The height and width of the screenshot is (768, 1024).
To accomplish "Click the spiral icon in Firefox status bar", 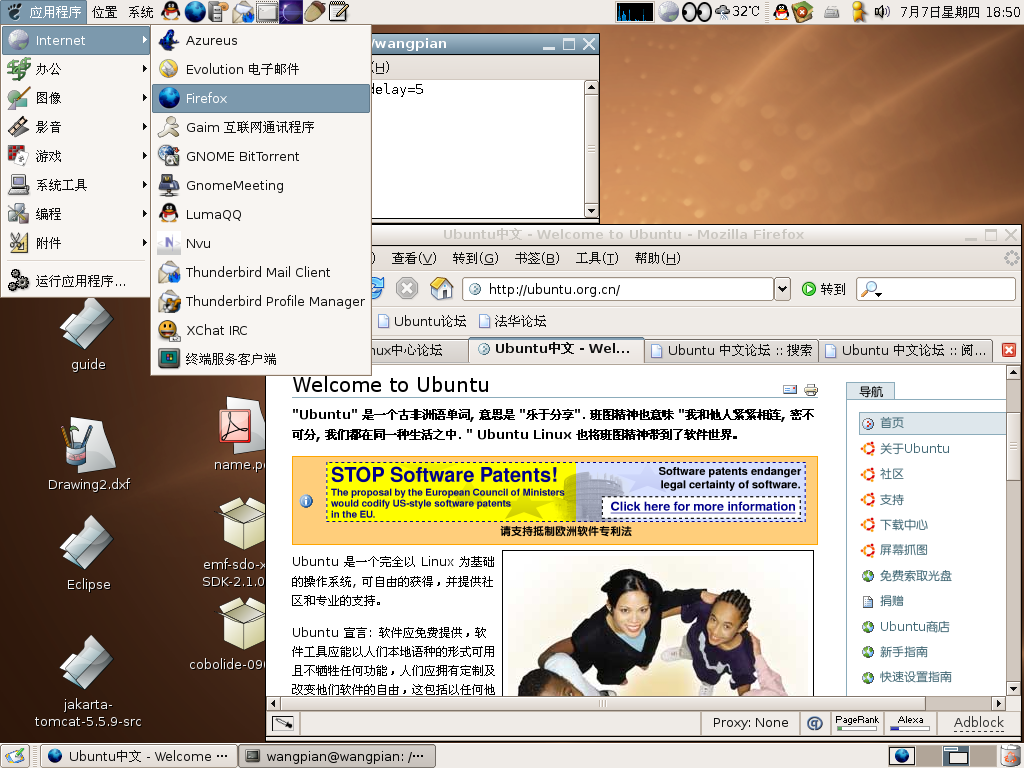I will 814,723.
